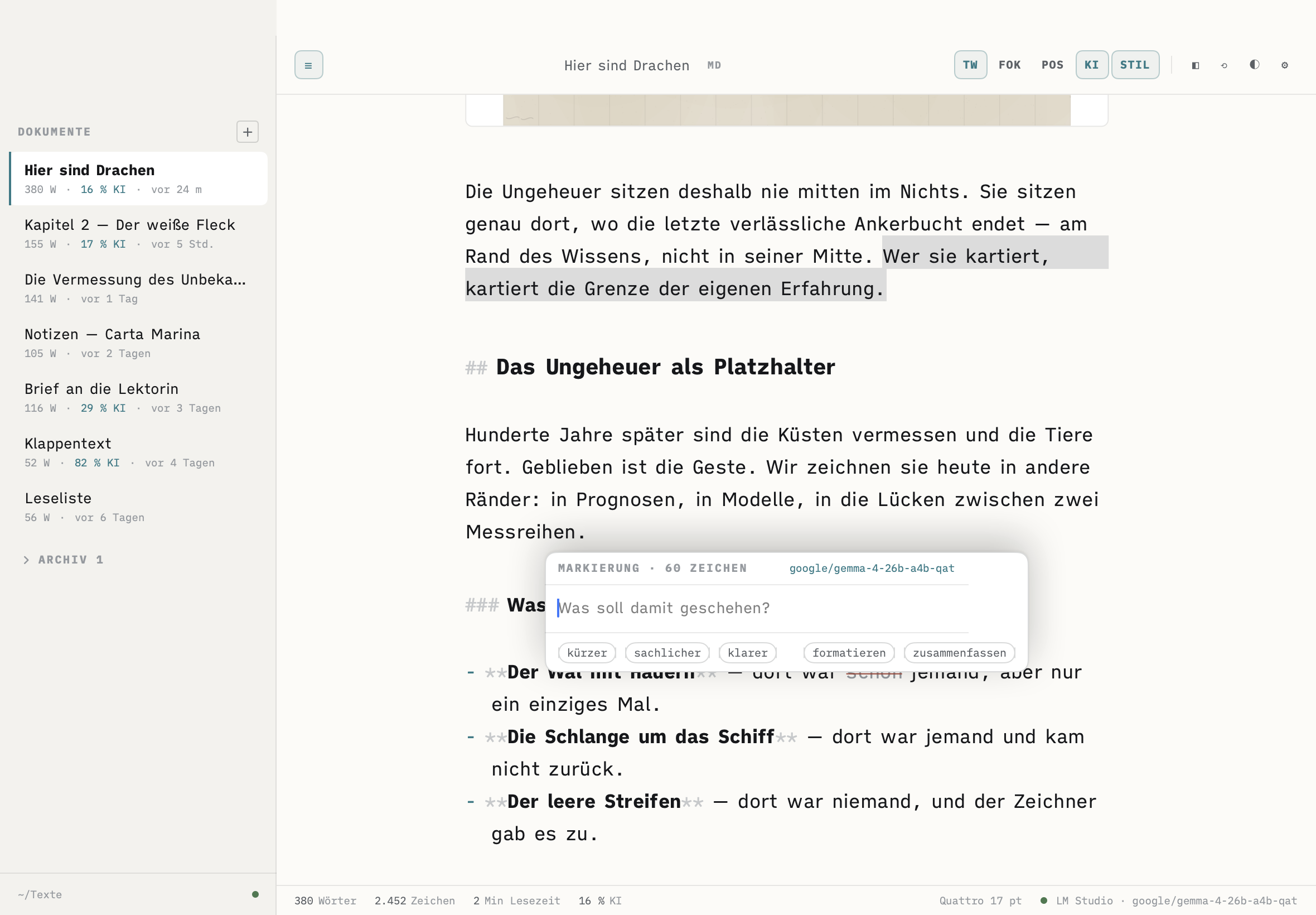Click the 2.452 Zeichen status entry

pyautogui.click(x=414, y=900)
